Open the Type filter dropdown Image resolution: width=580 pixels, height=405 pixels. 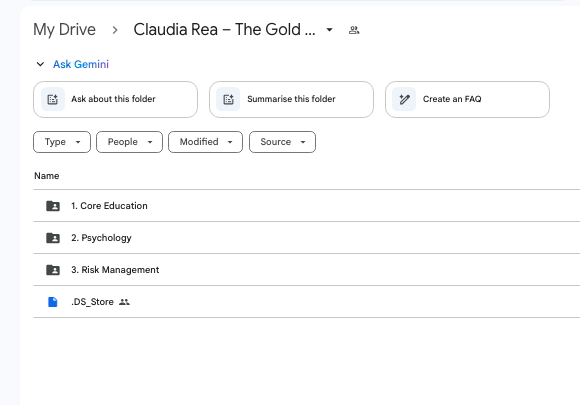tap(62, 142)
